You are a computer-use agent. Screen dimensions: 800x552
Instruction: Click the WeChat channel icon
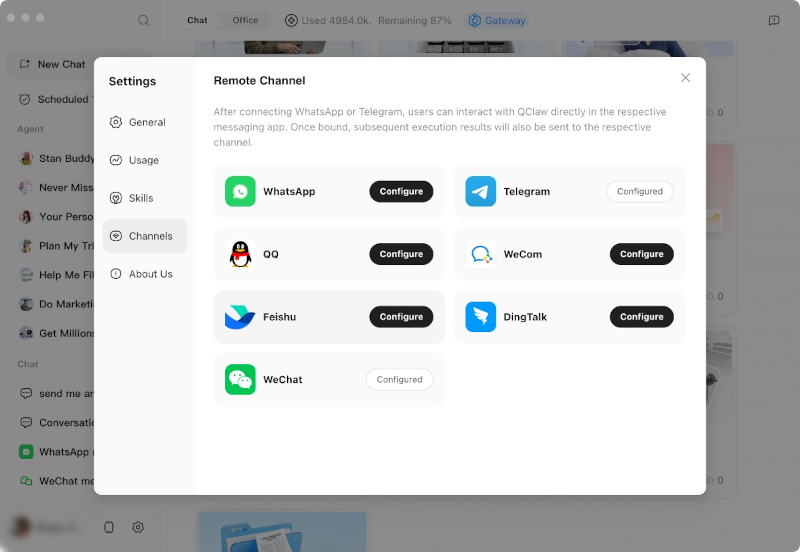click(240, 380)
